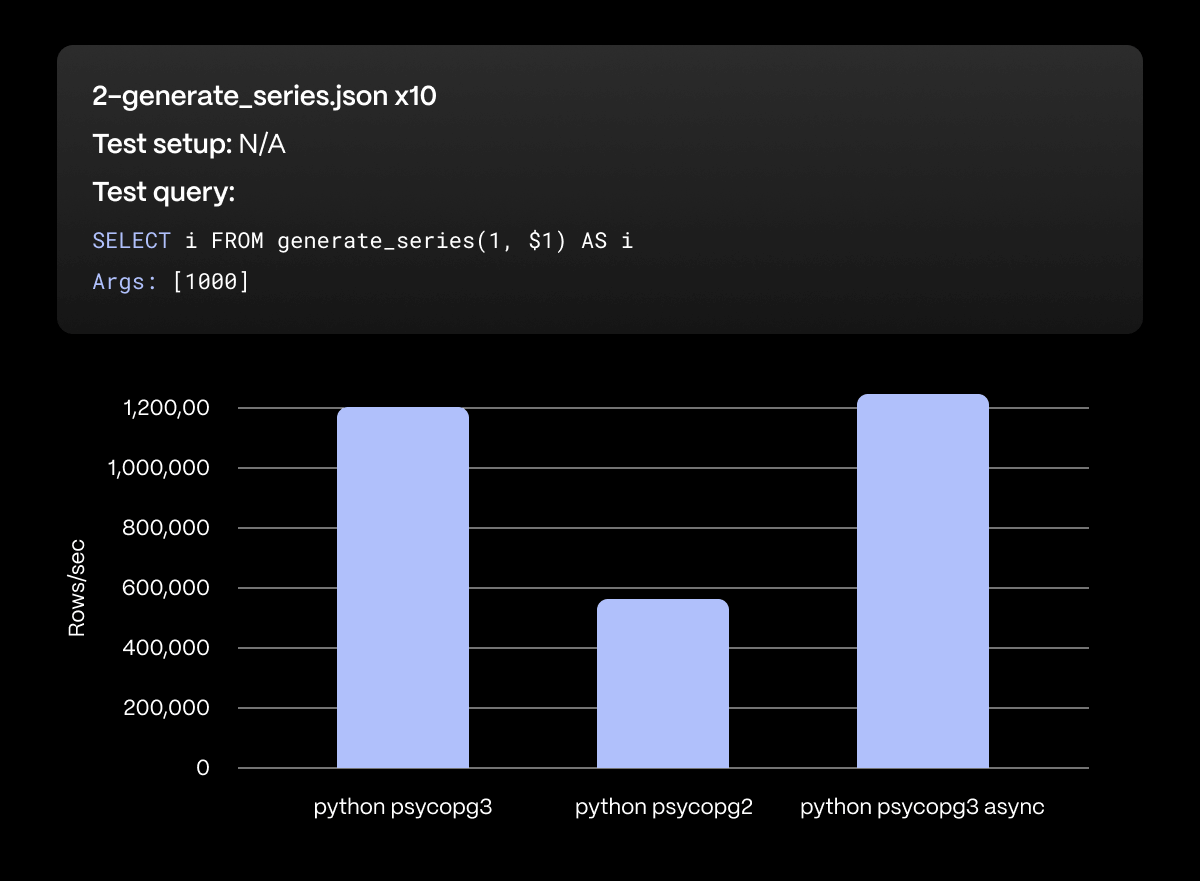Click the 200,000 y-axis tick label

tap(165, 708)
